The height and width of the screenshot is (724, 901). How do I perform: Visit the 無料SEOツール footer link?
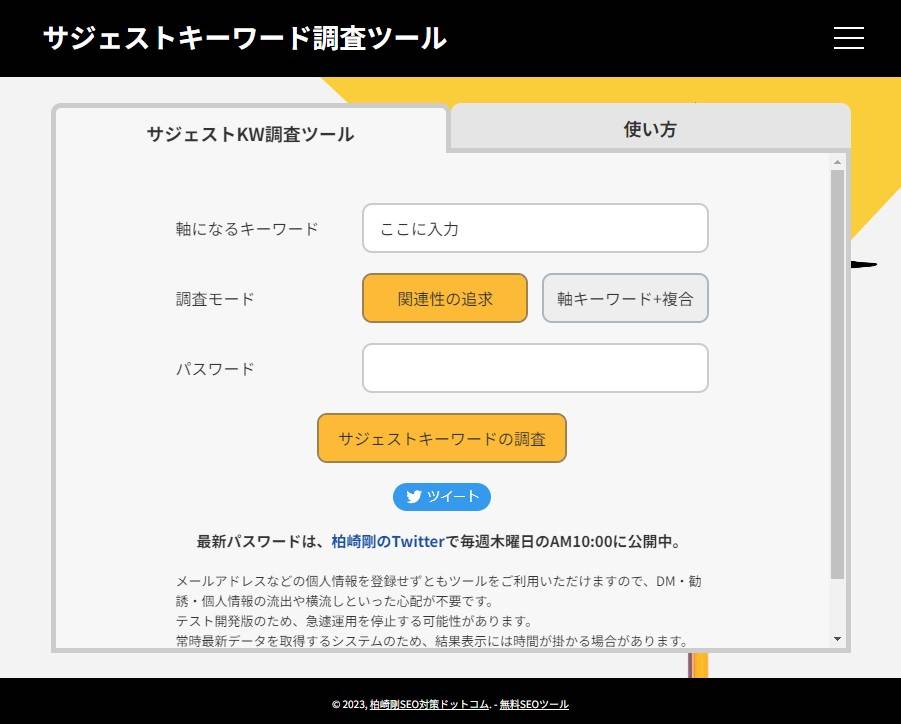534,704
